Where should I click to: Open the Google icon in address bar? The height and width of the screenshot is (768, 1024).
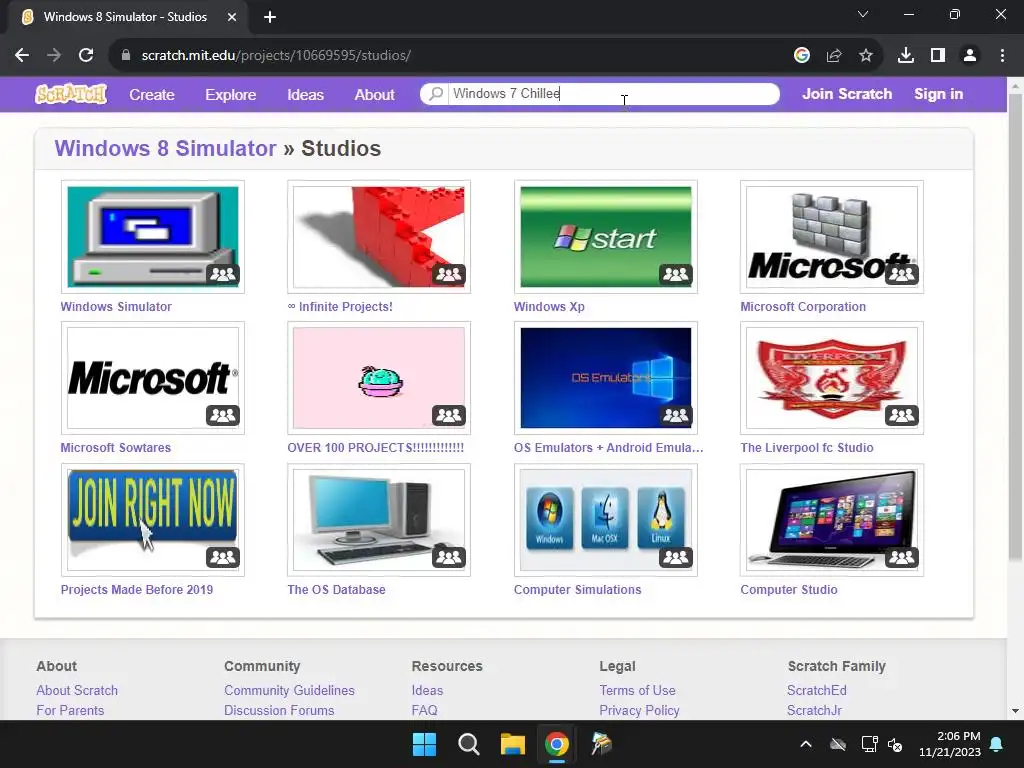point(802,56)
